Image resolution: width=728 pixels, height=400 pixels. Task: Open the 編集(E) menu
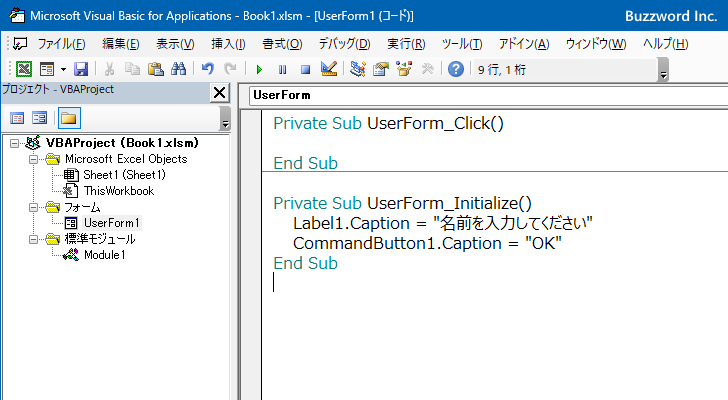pyautogui.click(x=121, y=44)
